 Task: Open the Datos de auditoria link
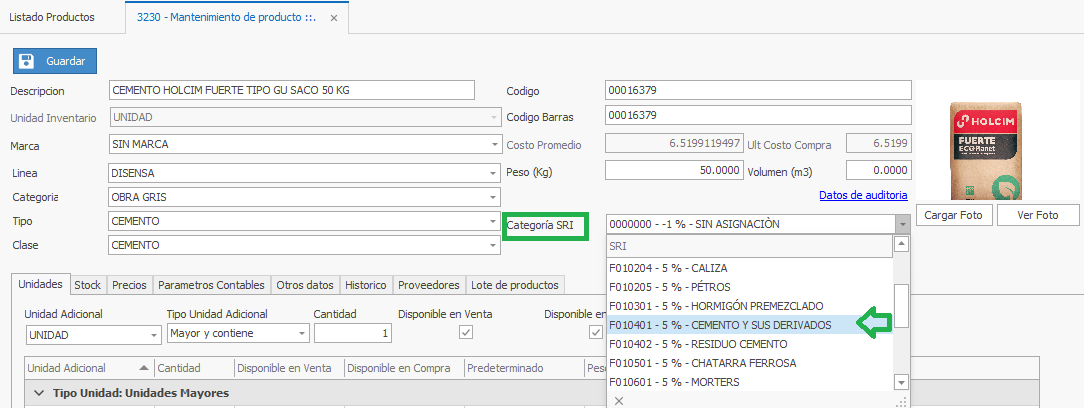click(863, 195)
